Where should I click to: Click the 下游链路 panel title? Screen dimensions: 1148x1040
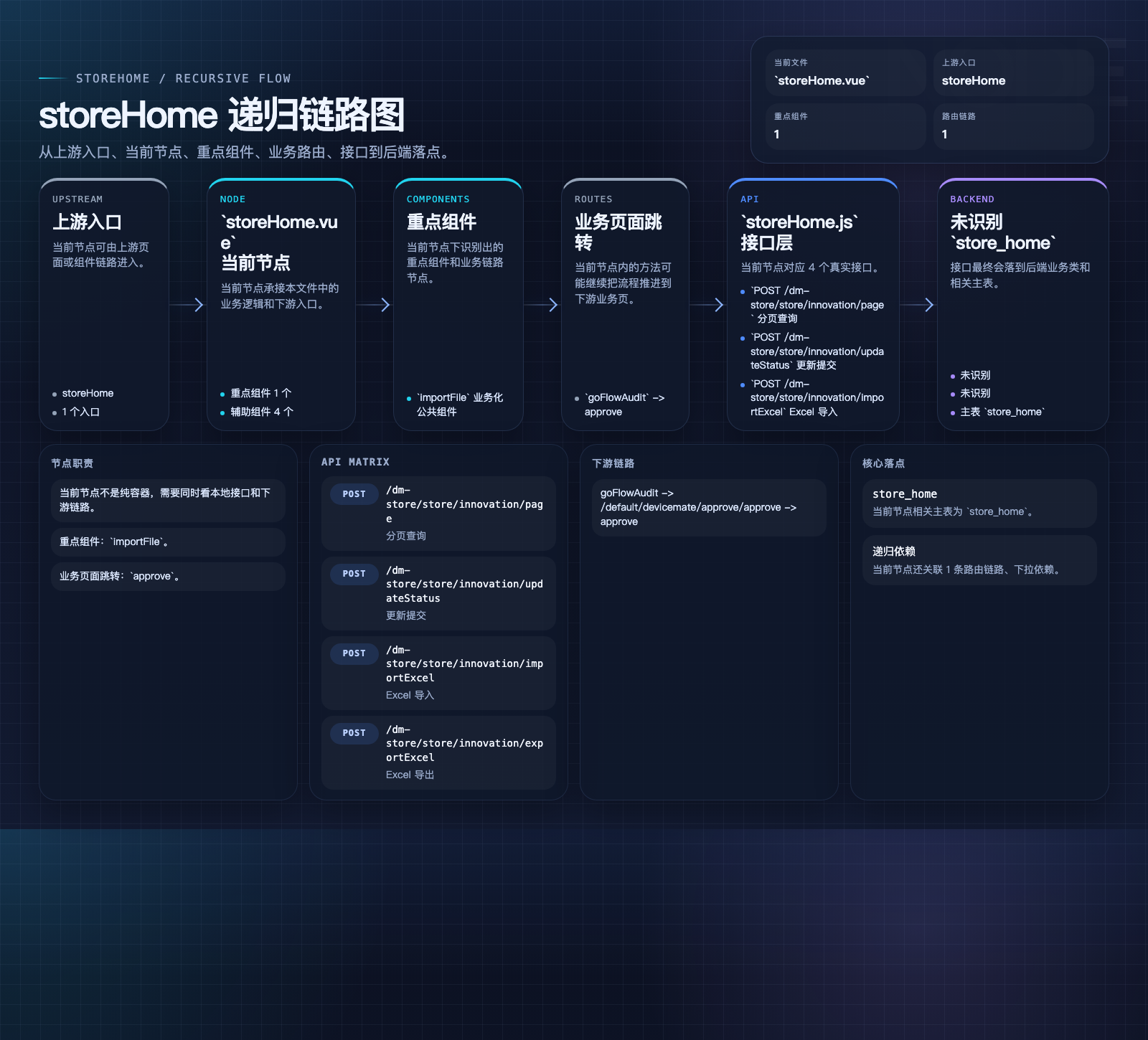click(613, 463)
